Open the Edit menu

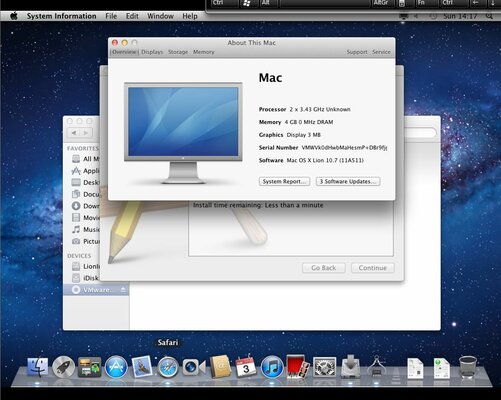[132, 16]
